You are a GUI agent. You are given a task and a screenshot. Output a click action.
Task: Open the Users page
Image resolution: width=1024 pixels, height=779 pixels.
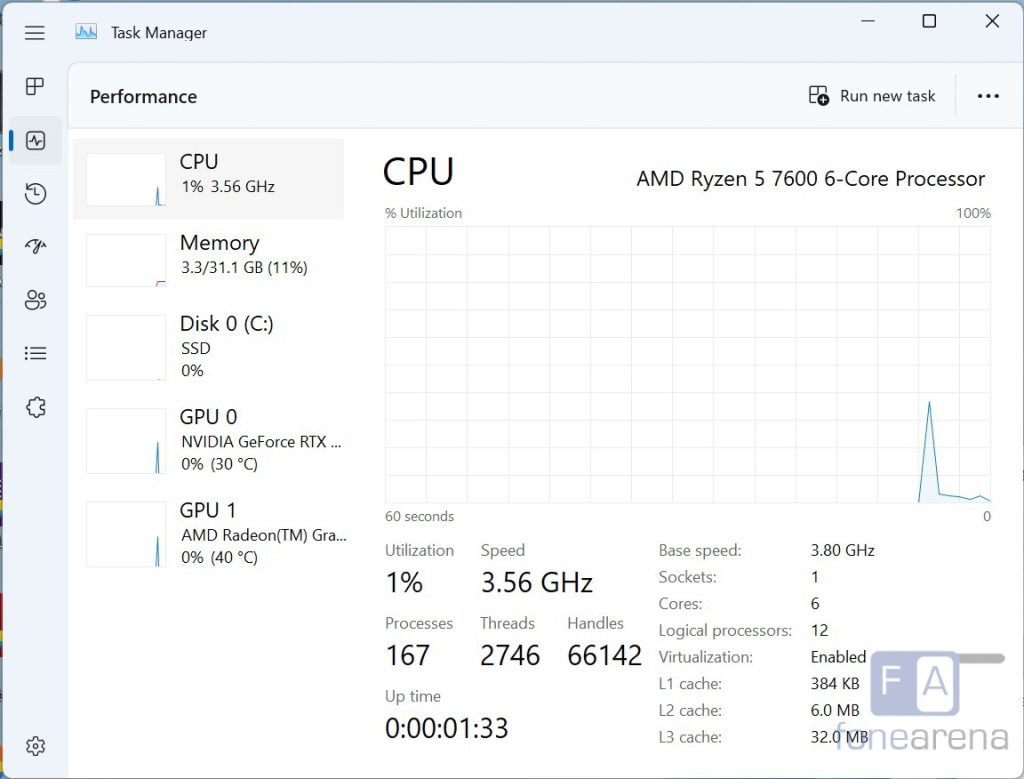point(36,300)
